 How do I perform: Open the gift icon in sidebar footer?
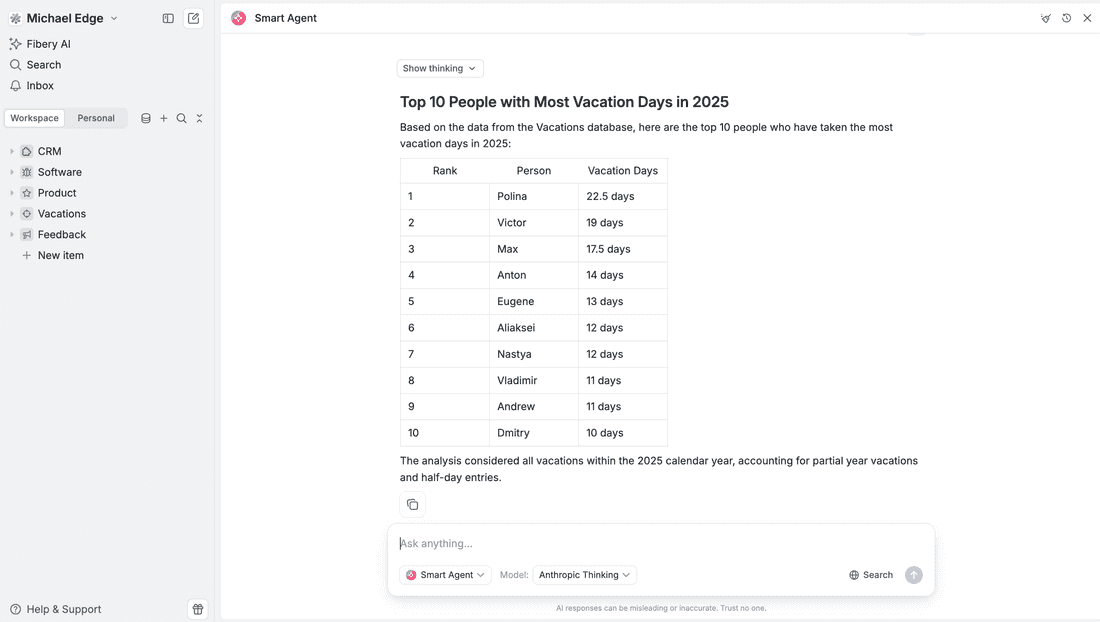198,609
